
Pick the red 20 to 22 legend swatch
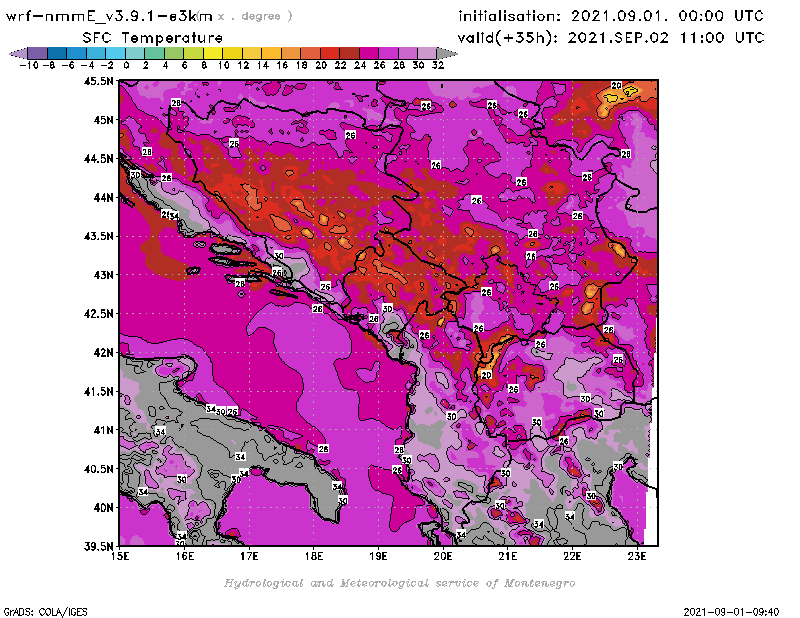tap(330, 53)
